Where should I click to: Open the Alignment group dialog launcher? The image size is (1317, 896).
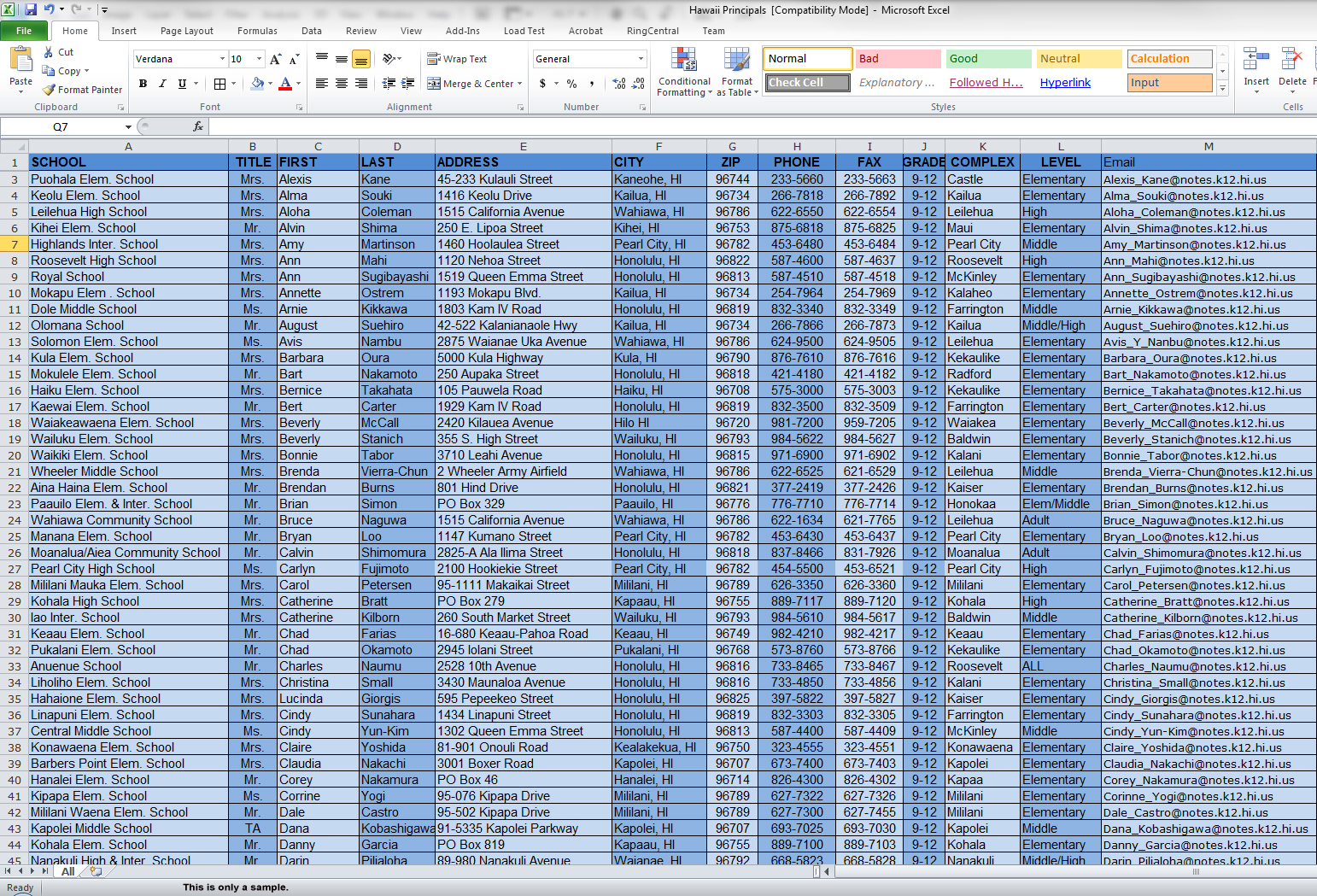[520, 108]
